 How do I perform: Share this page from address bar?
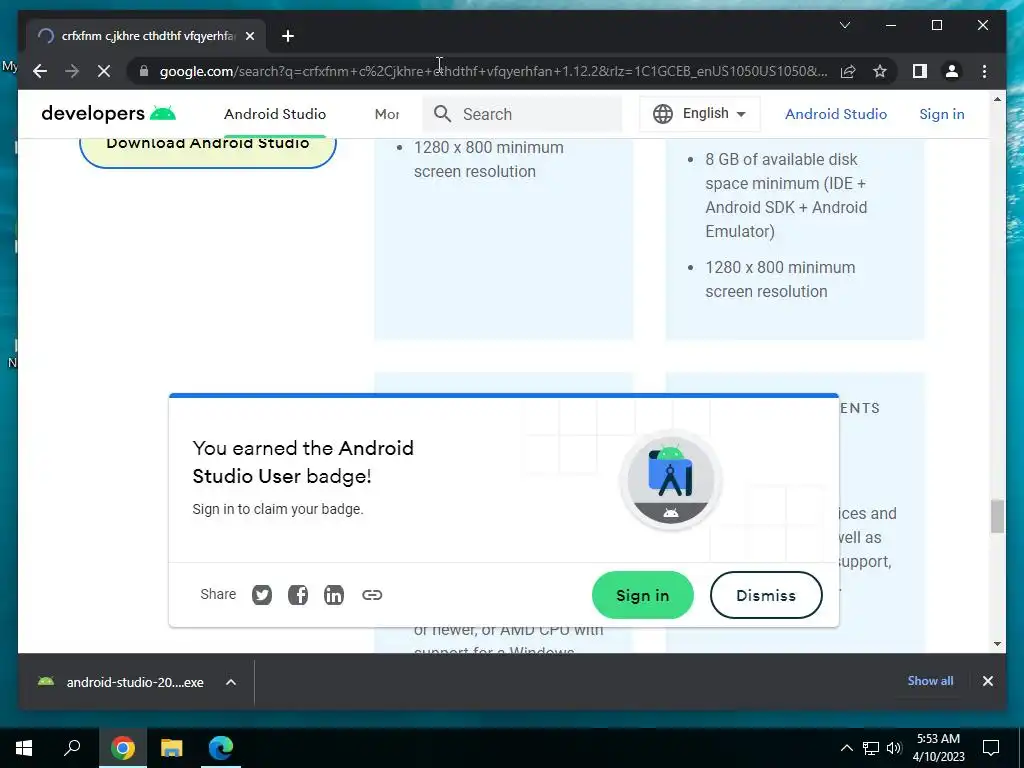(x=848, y=71)
